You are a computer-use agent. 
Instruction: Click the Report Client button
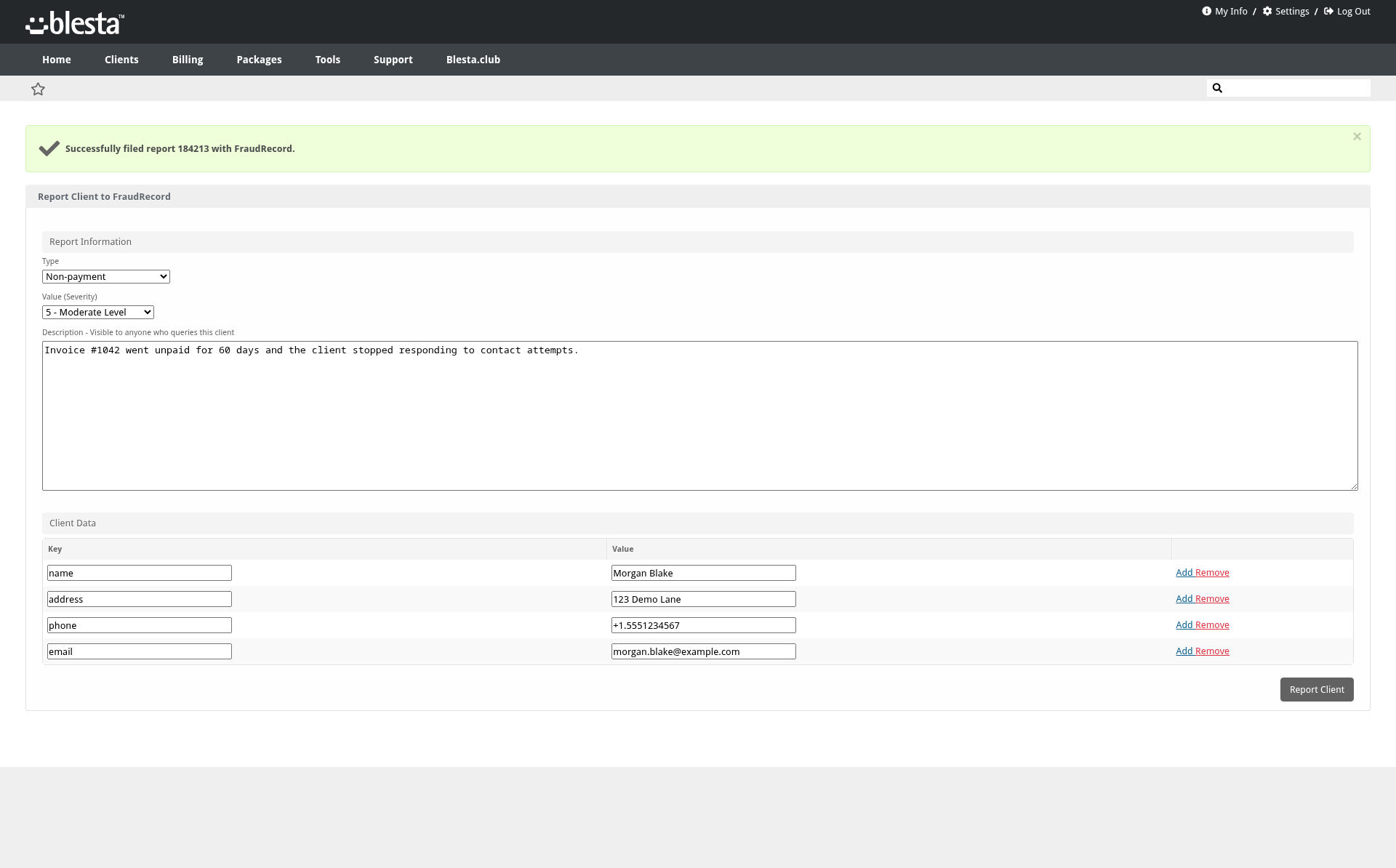tap(1317, 690)
